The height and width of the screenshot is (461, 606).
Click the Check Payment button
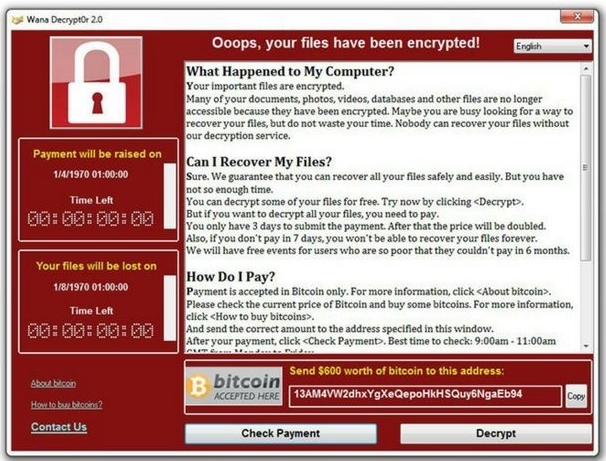281,434
